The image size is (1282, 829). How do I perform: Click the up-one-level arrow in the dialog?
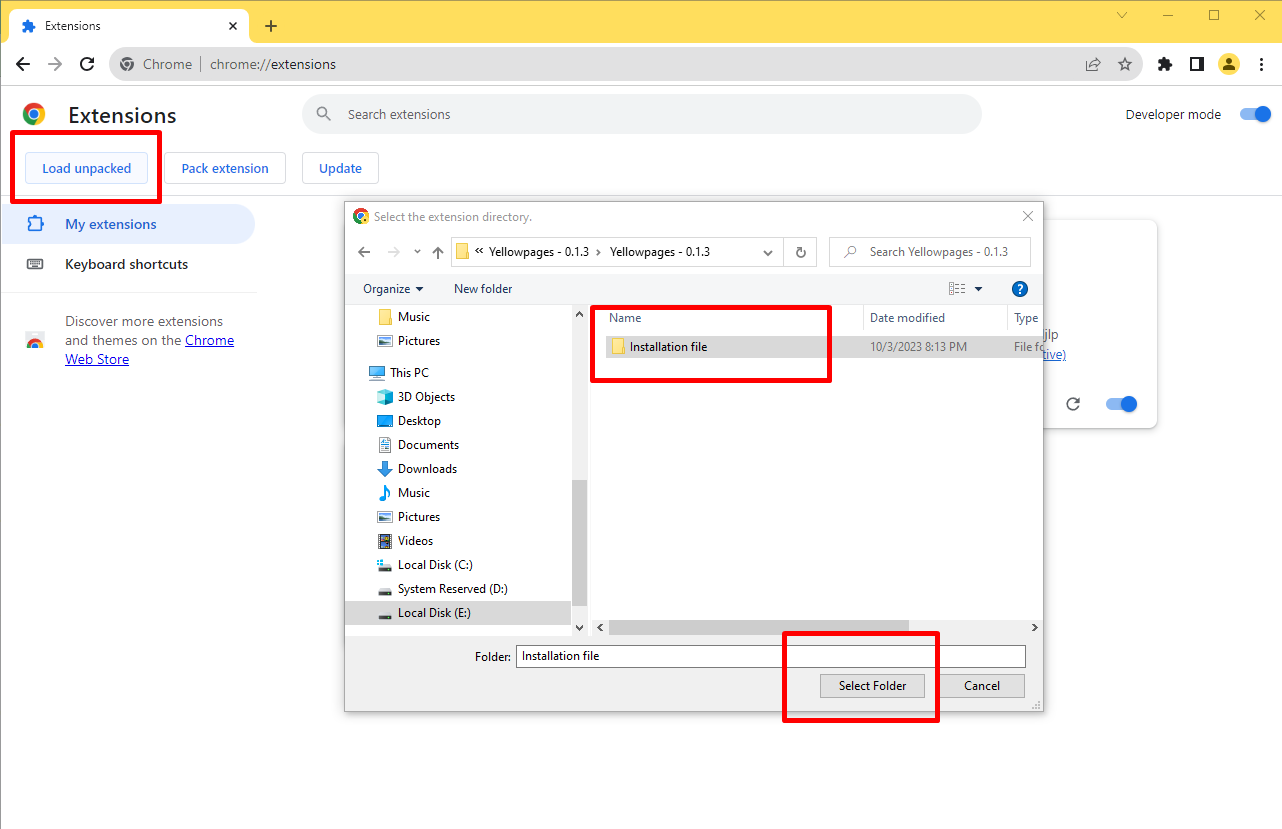[x=437, y=252]
